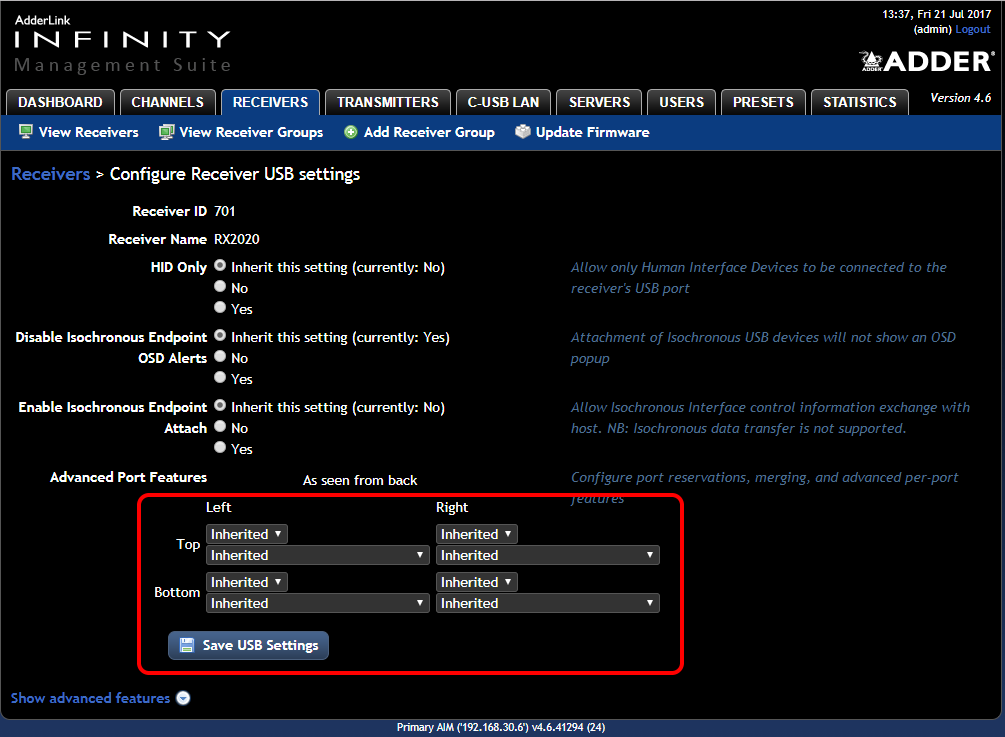Image resolution: width=1005 pixels, height=737 pixels.
Task: Click the View Receivers monitor icon
Action: pyautogui.click(x=26, y=132)
